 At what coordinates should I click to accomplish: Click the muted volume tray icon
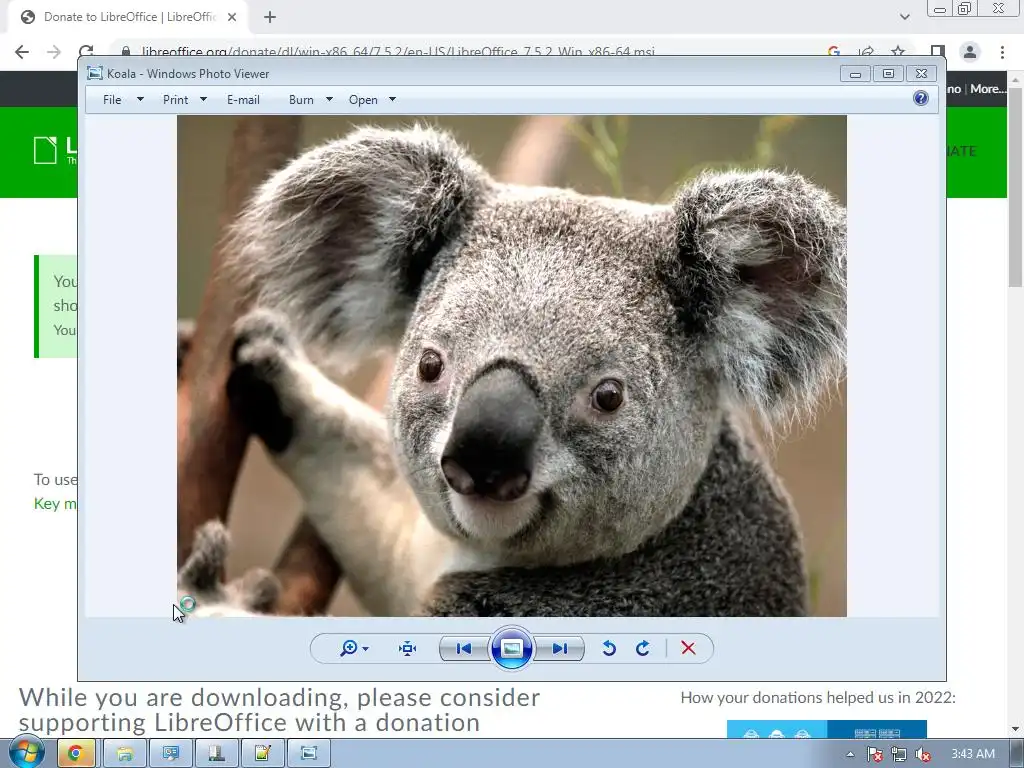pos(923,754)
